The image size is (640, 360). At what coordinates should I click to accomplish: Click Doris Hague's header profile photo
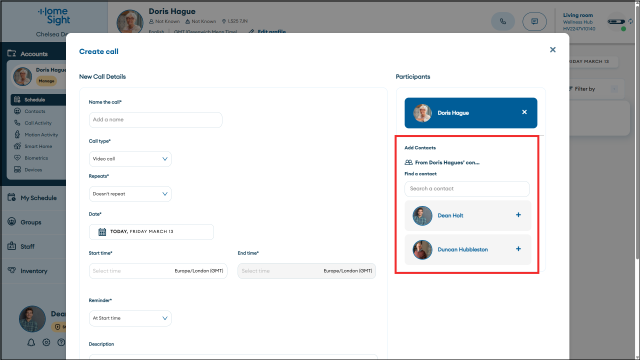130,21
